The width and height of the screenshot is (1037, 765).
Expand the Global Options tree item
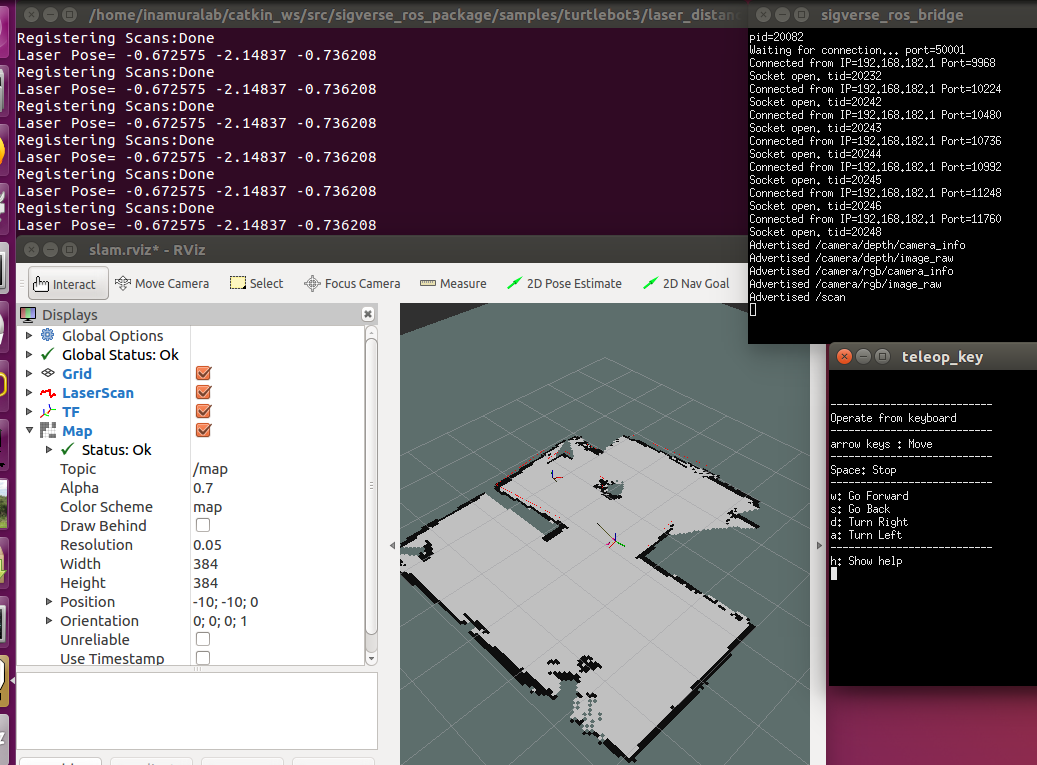29,336
